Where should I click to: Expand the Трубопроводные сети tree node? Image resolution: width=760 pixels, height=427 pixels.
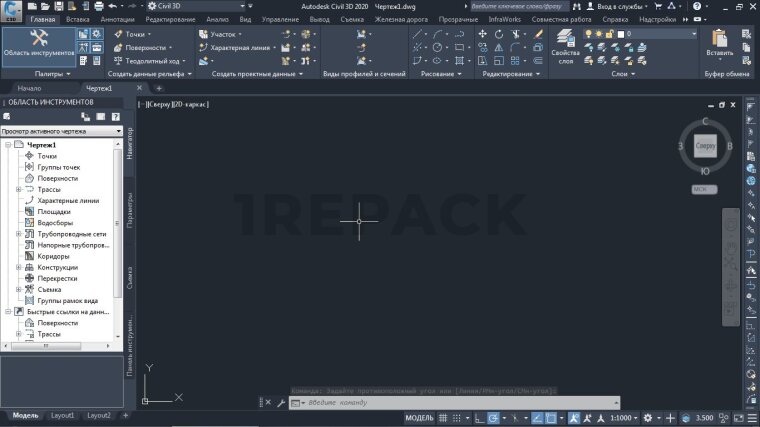tap(18, 234)
